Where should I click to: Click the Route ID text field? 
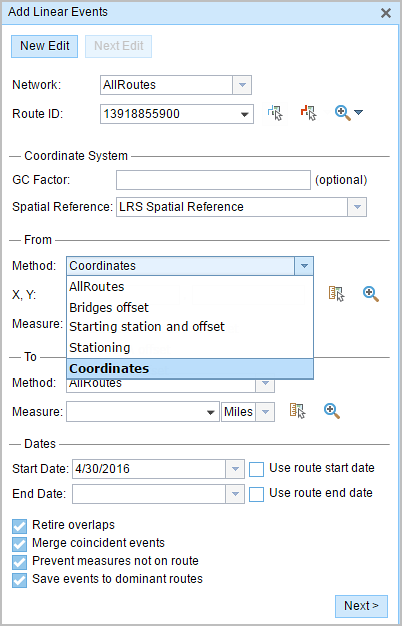point(168,114)
